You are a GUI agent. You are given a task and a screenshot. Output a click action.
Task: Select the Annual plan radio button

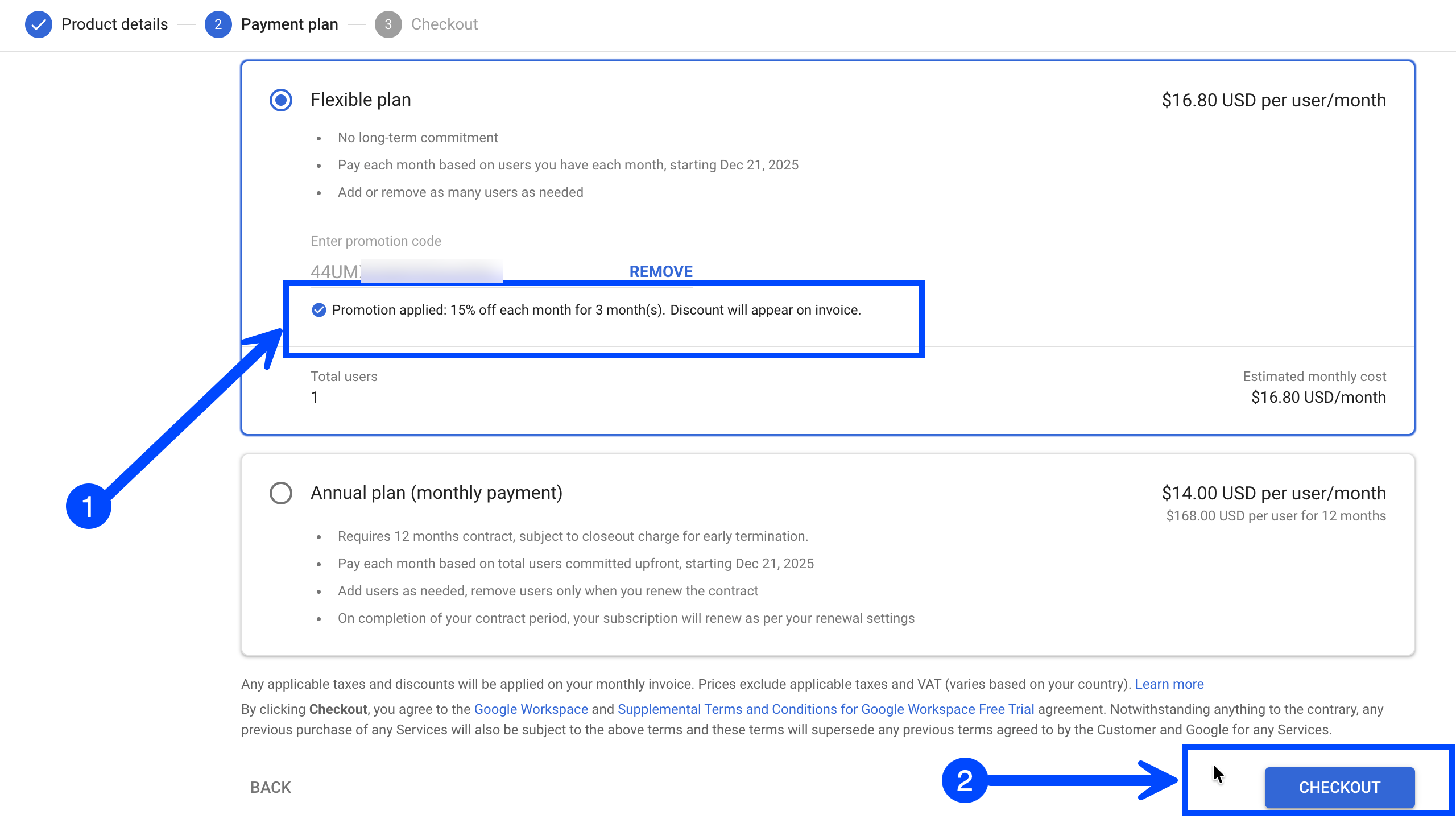tap(281, 493)
